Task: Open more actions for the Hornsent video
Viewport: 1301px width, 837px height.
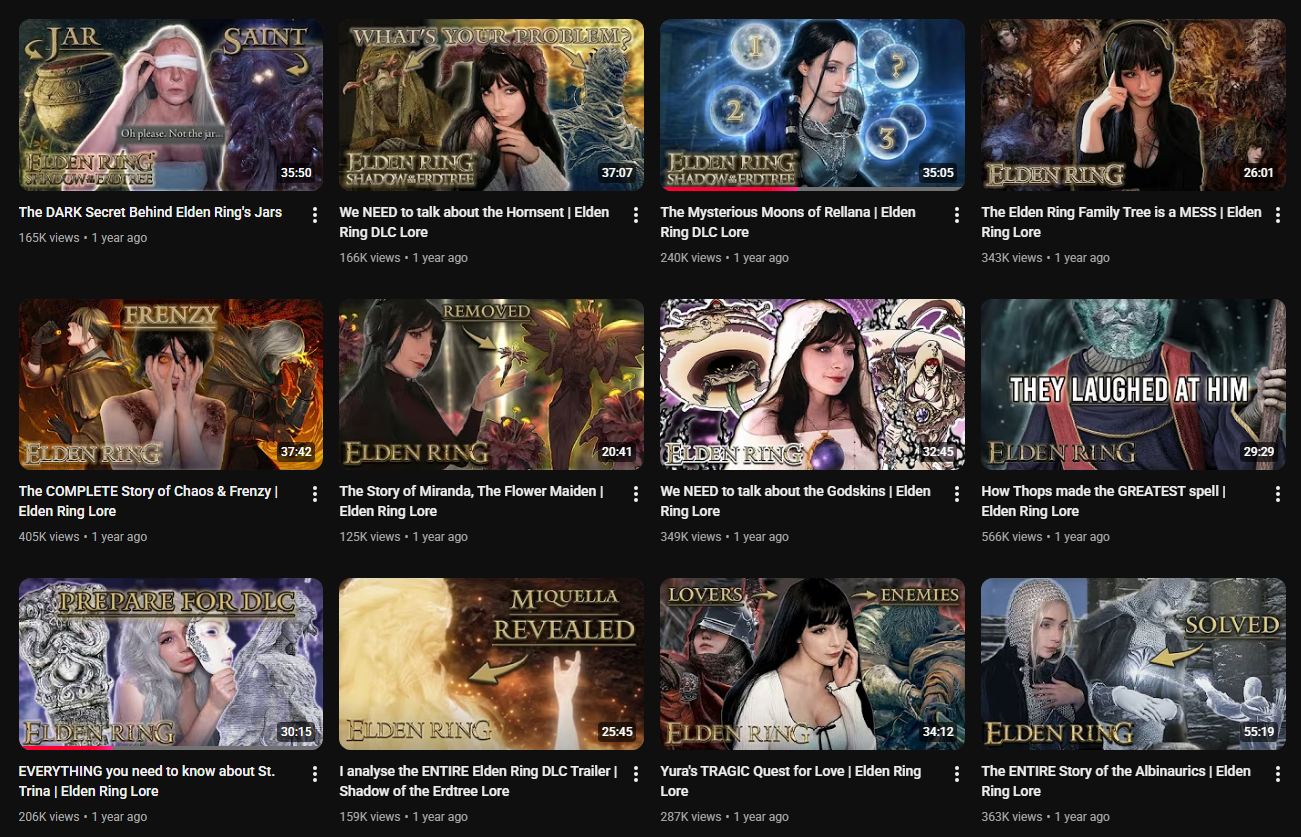Action: 636,215
